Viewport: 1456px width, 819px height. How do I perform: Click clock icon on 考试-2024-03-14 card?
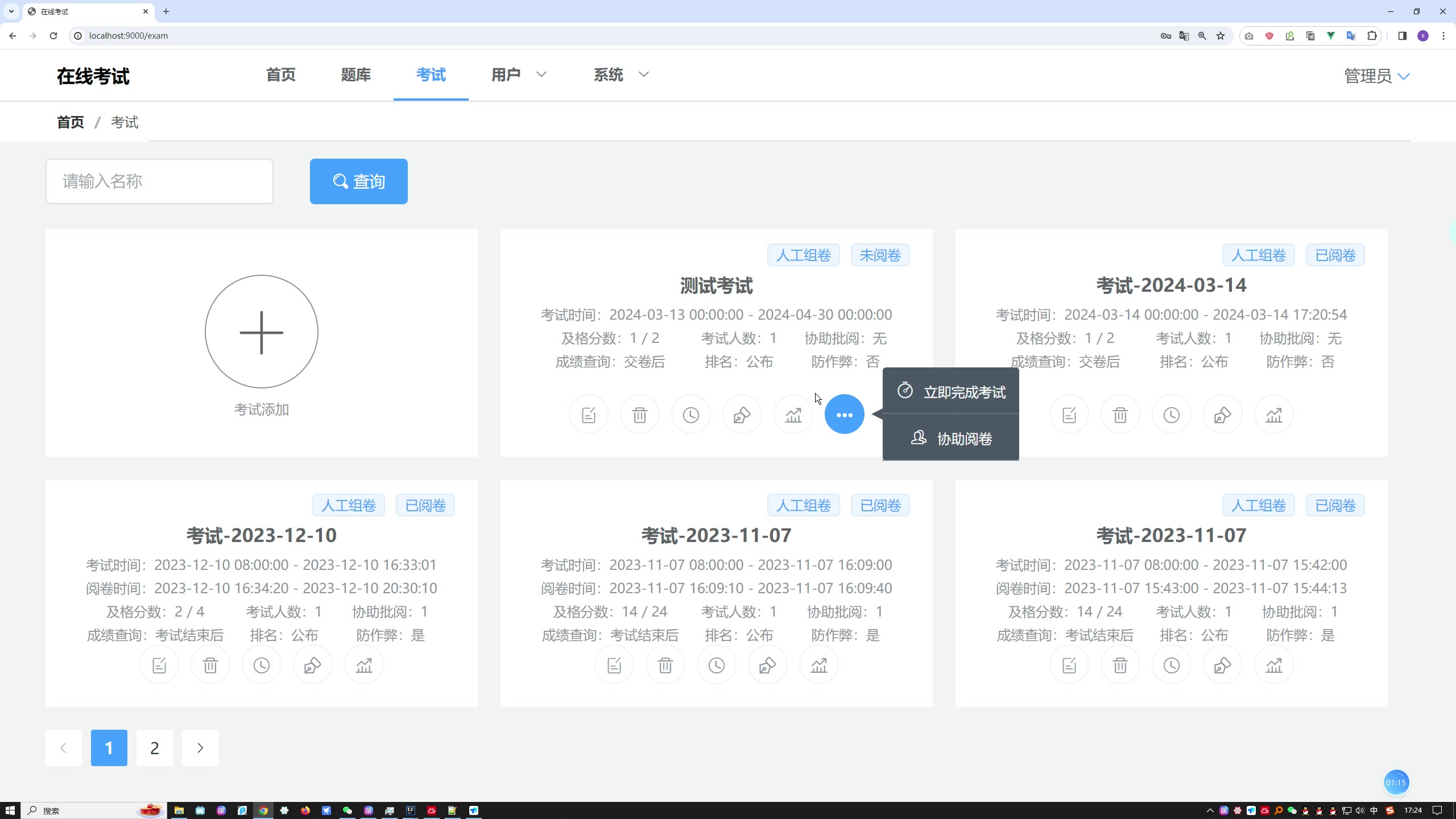point(1172,415)
